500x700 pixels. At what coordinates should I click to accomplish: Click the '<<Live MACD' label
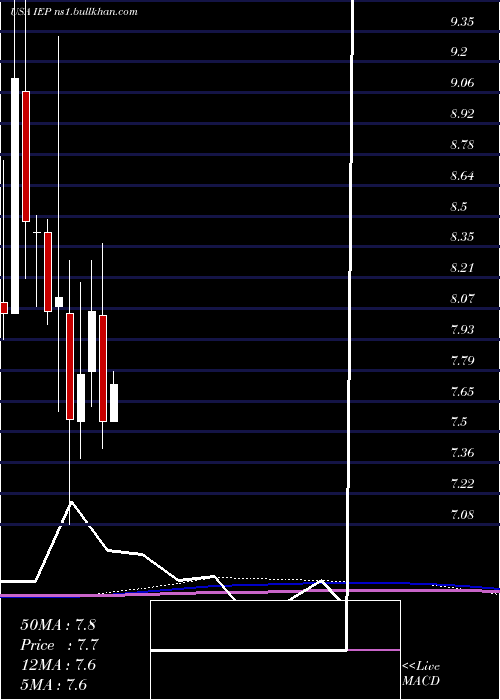(x=421, y=673)
